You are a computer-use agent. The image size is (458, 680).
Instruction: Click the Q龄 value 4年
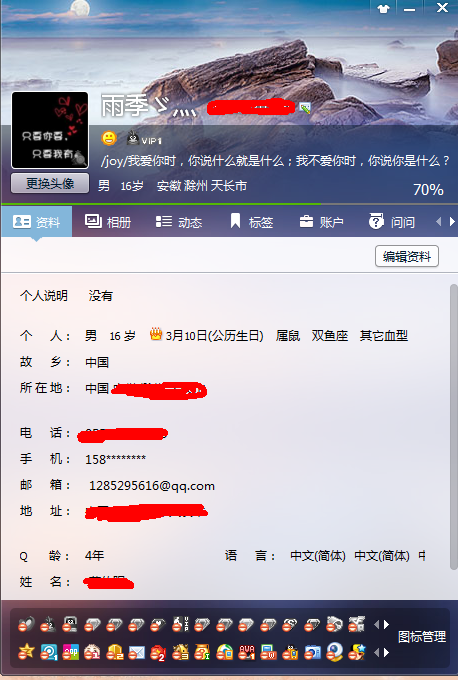pos(95,556)
